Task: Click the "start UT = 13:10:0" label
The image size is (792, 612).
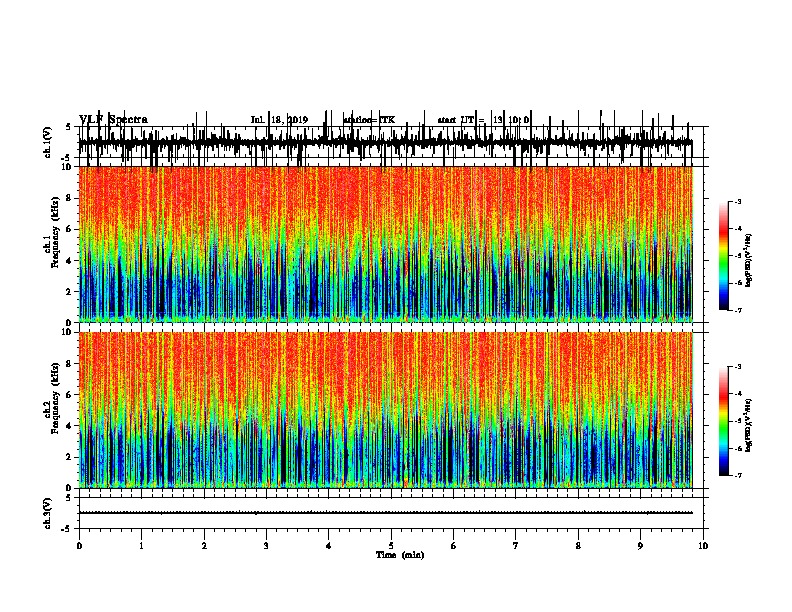Action: click(x=483, y=120)
